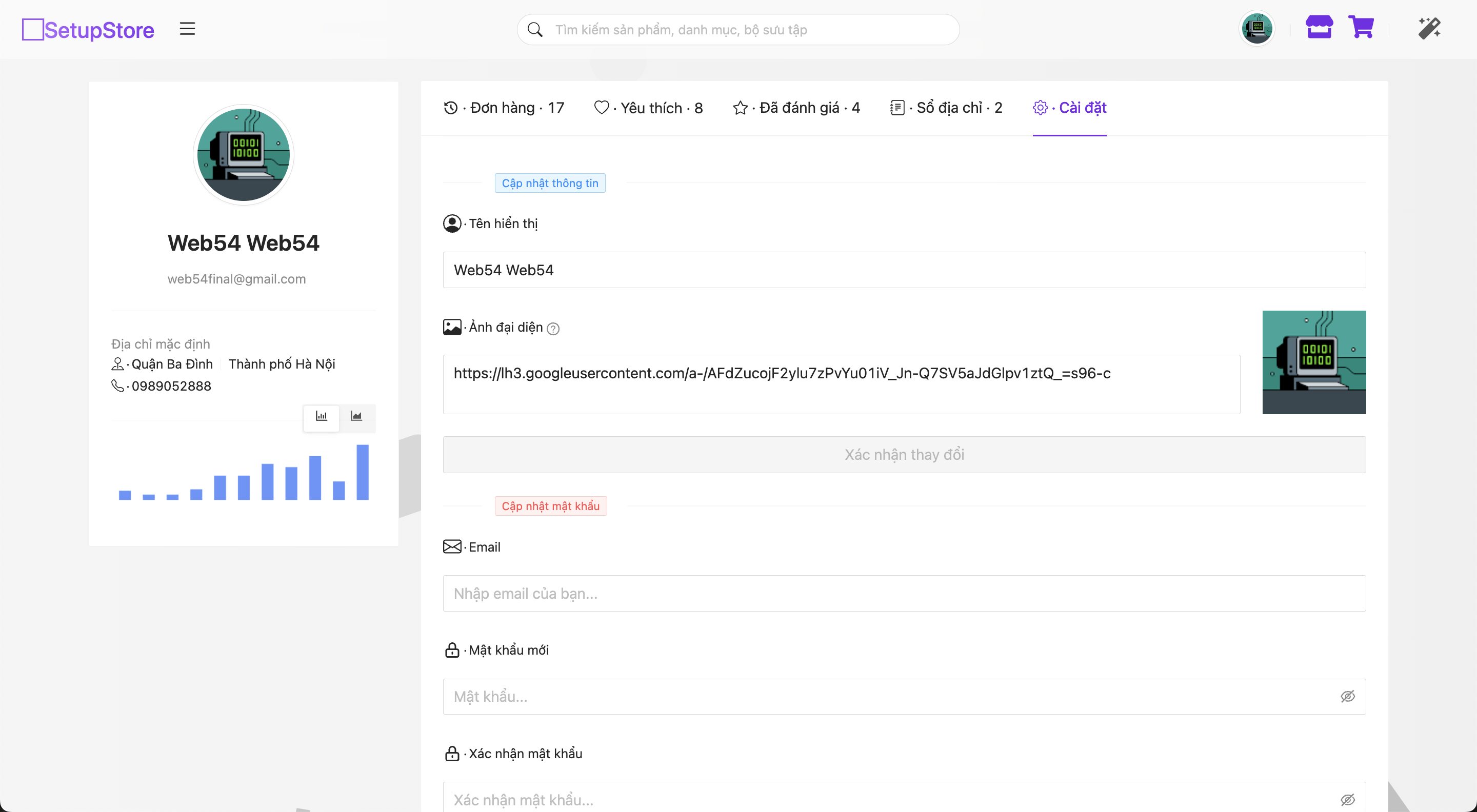
Task: Show password in Mật khẩu mới field
Action: pyautogui.click(x=1347, y=696)
